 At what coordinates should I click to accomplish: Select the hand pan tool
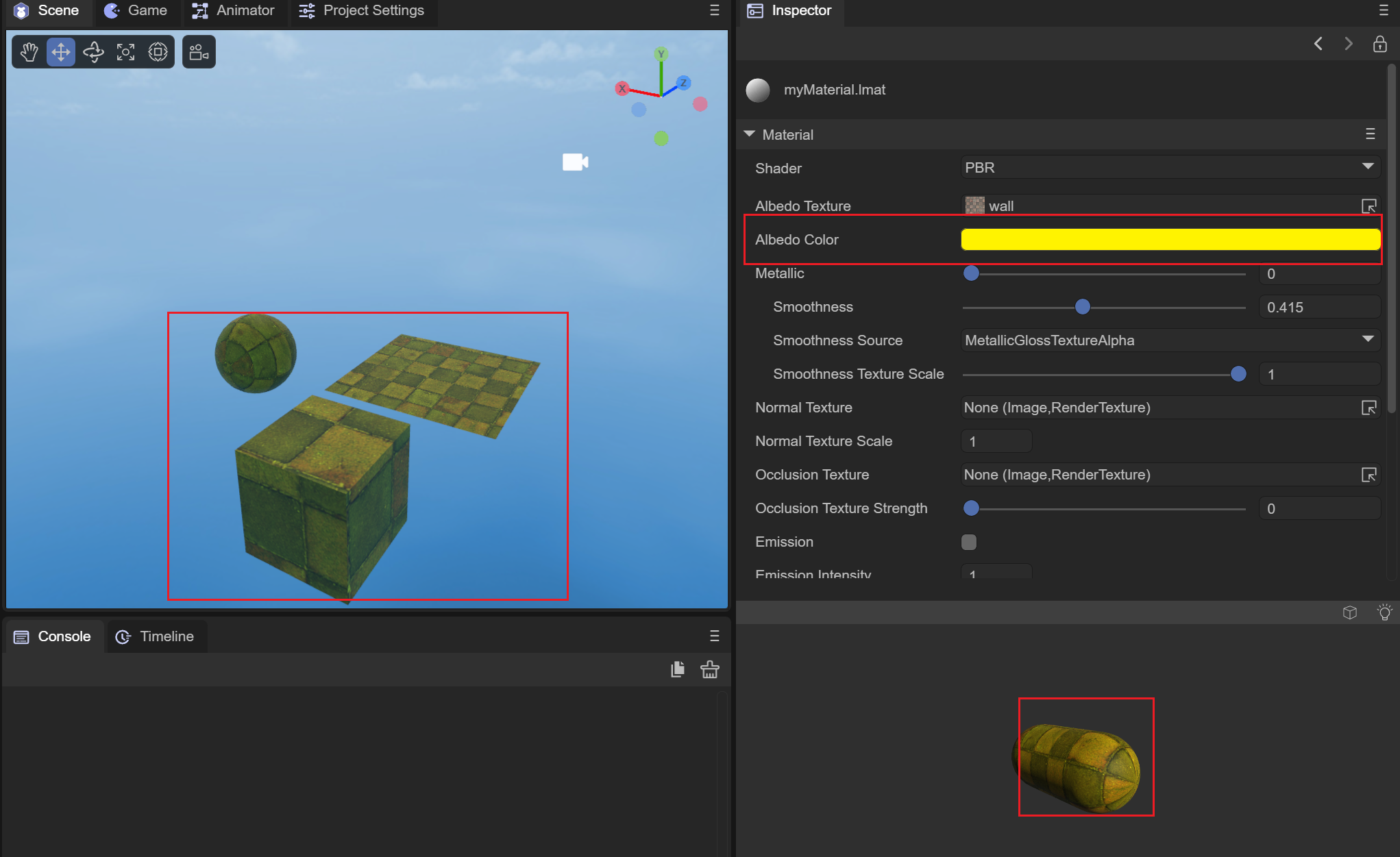pyautogui.click(x=29, y=52)
